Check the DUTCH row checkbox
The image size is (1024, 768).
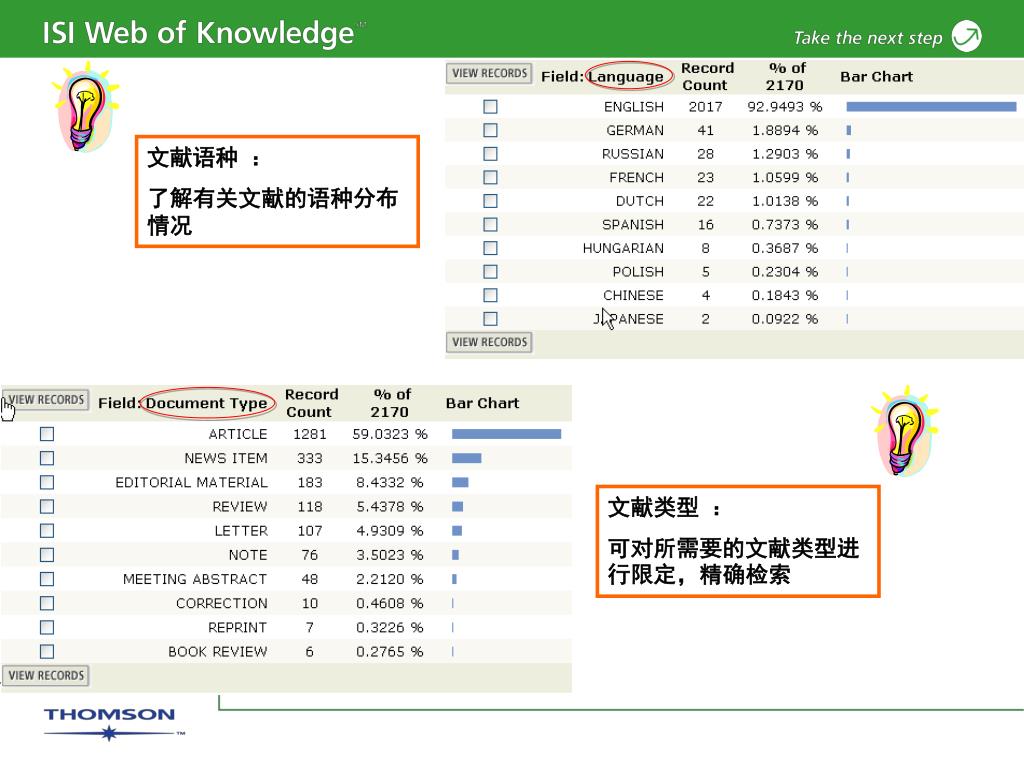490,200
